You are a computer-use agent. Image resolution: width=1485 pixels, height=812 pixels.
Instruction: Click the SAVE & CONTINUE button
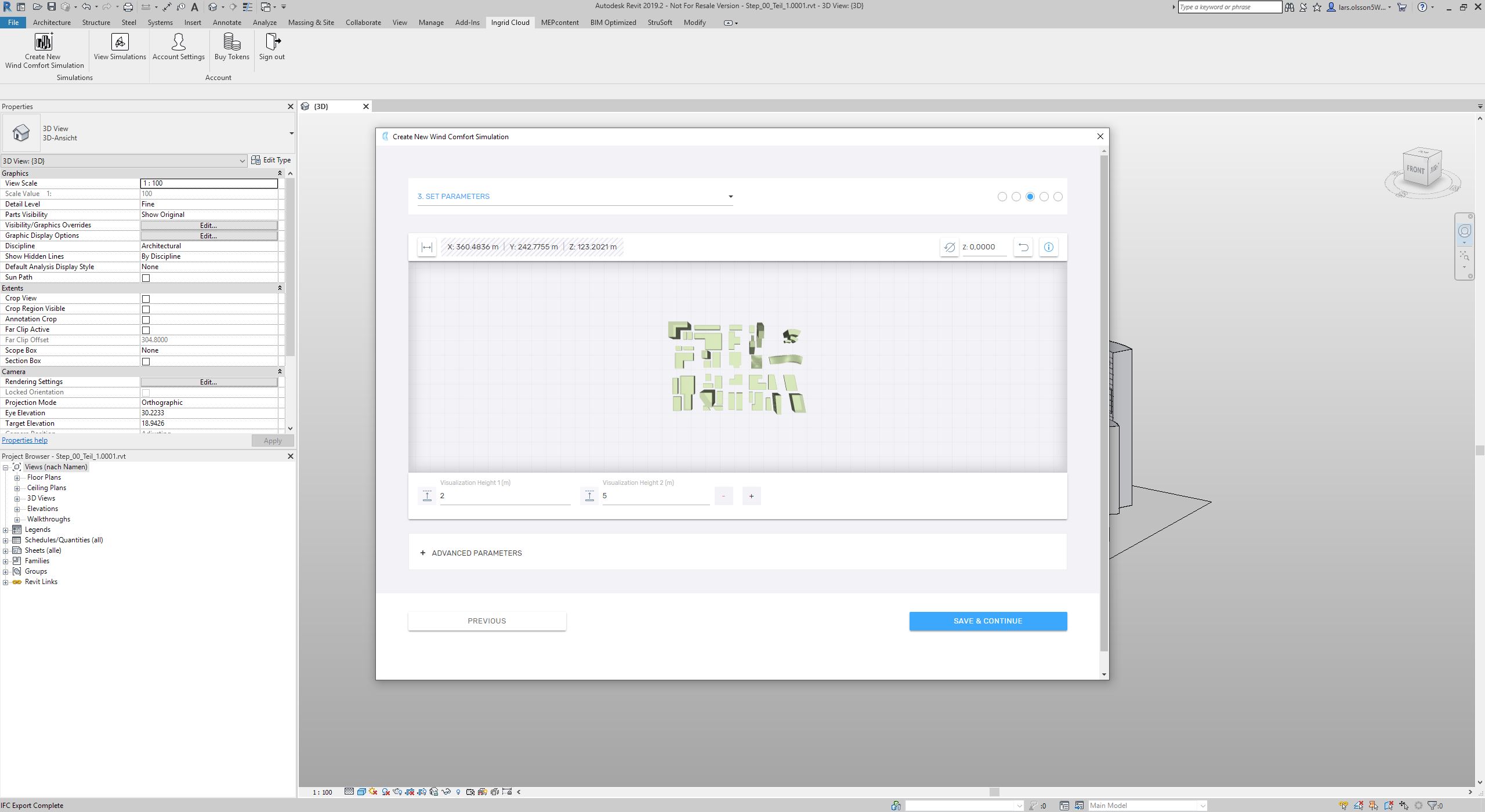pyautogui.click(x=987, y=621)
